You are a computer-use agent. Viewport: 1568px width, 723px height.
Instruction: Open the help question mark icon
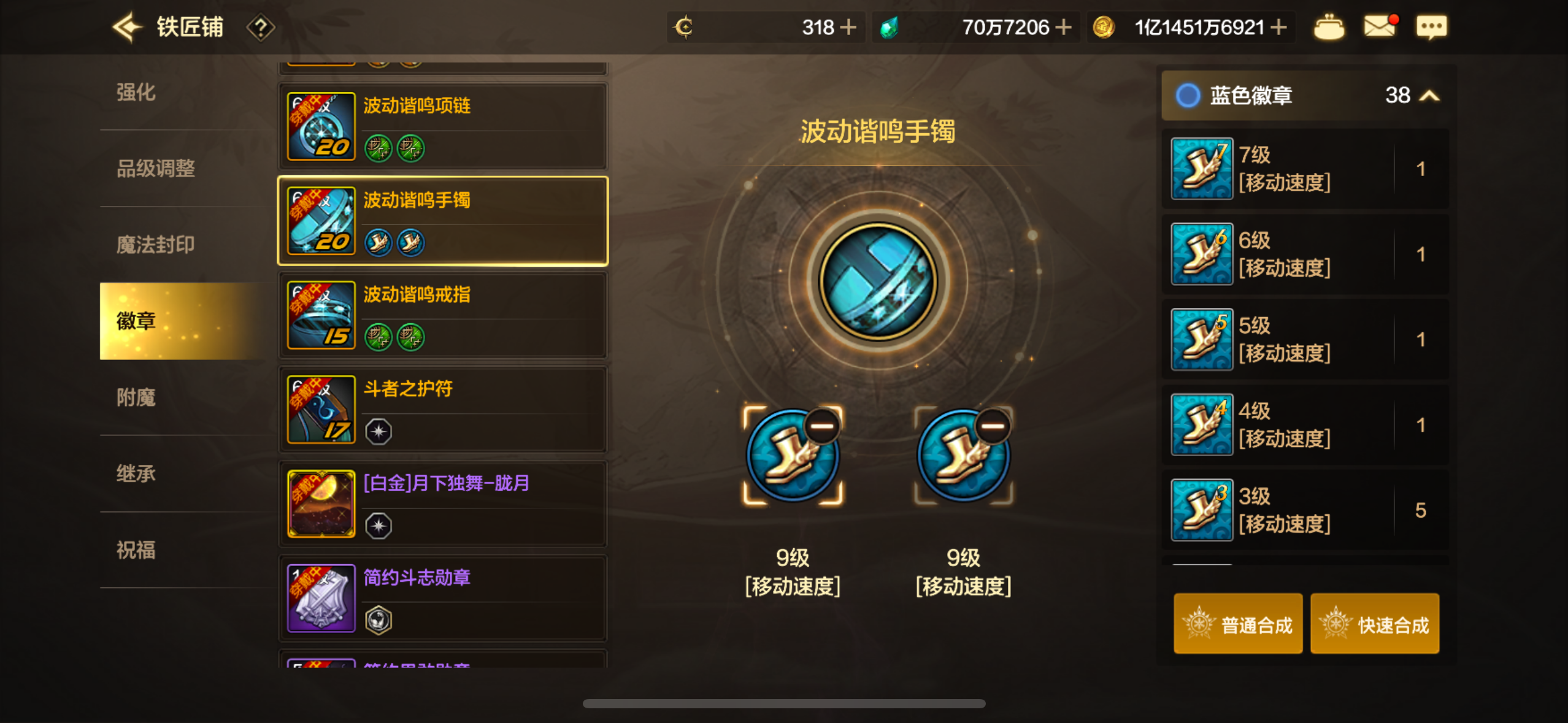261,28
